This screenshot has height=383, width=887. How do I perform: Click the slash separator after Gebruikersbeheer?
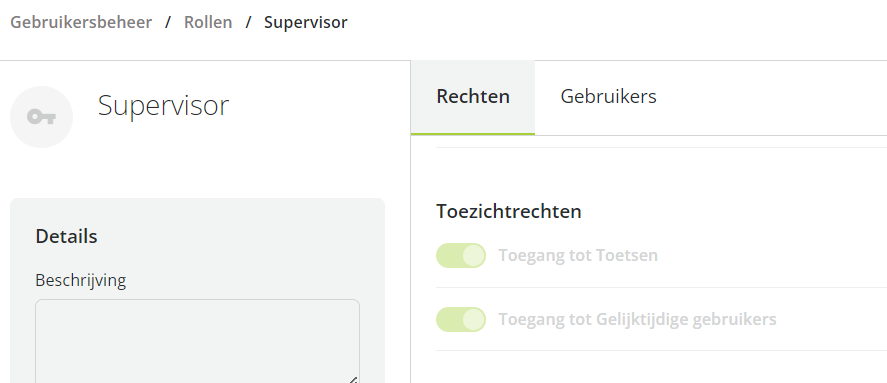coord(168,23)
